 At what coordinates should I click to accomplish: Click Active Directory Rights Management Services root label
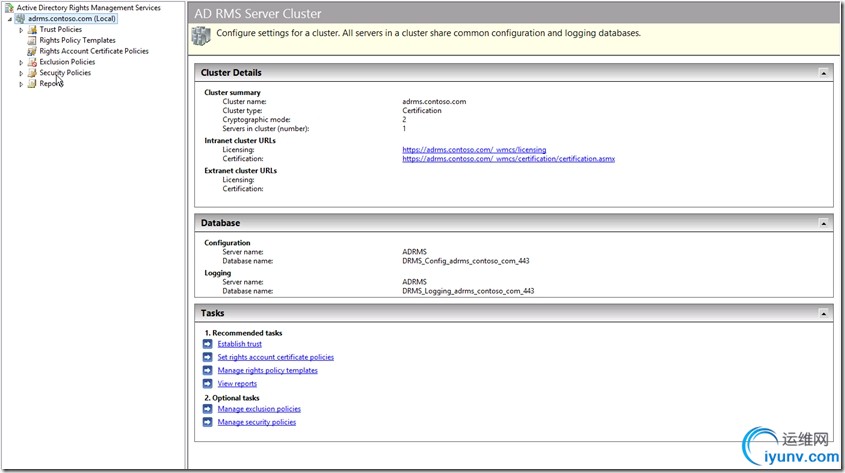(88, 8)
